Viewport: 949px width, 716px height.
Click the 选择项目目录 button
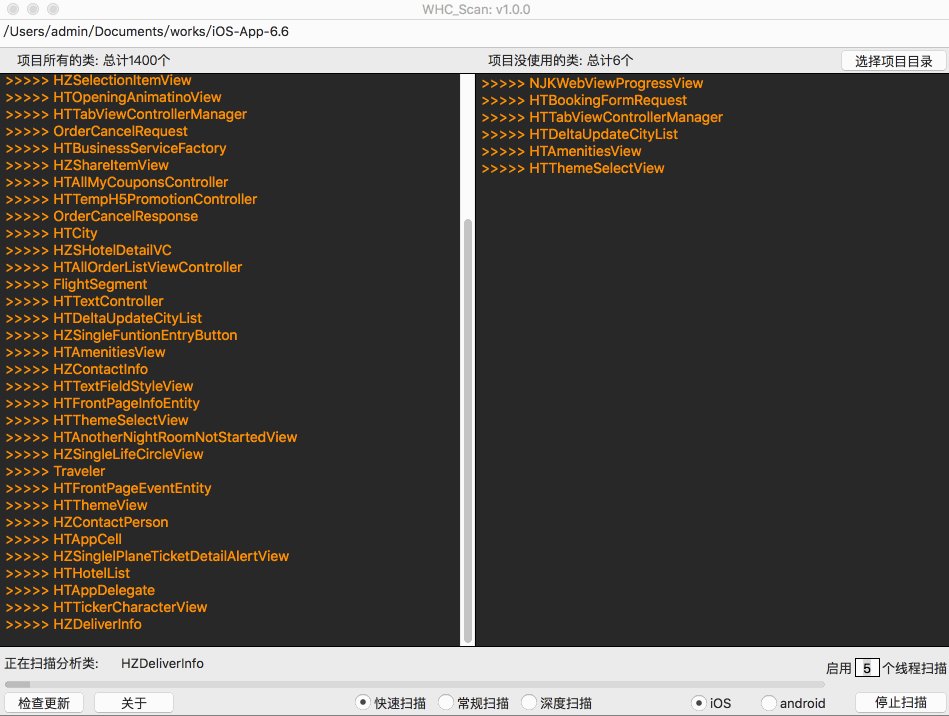pos(893,61)
